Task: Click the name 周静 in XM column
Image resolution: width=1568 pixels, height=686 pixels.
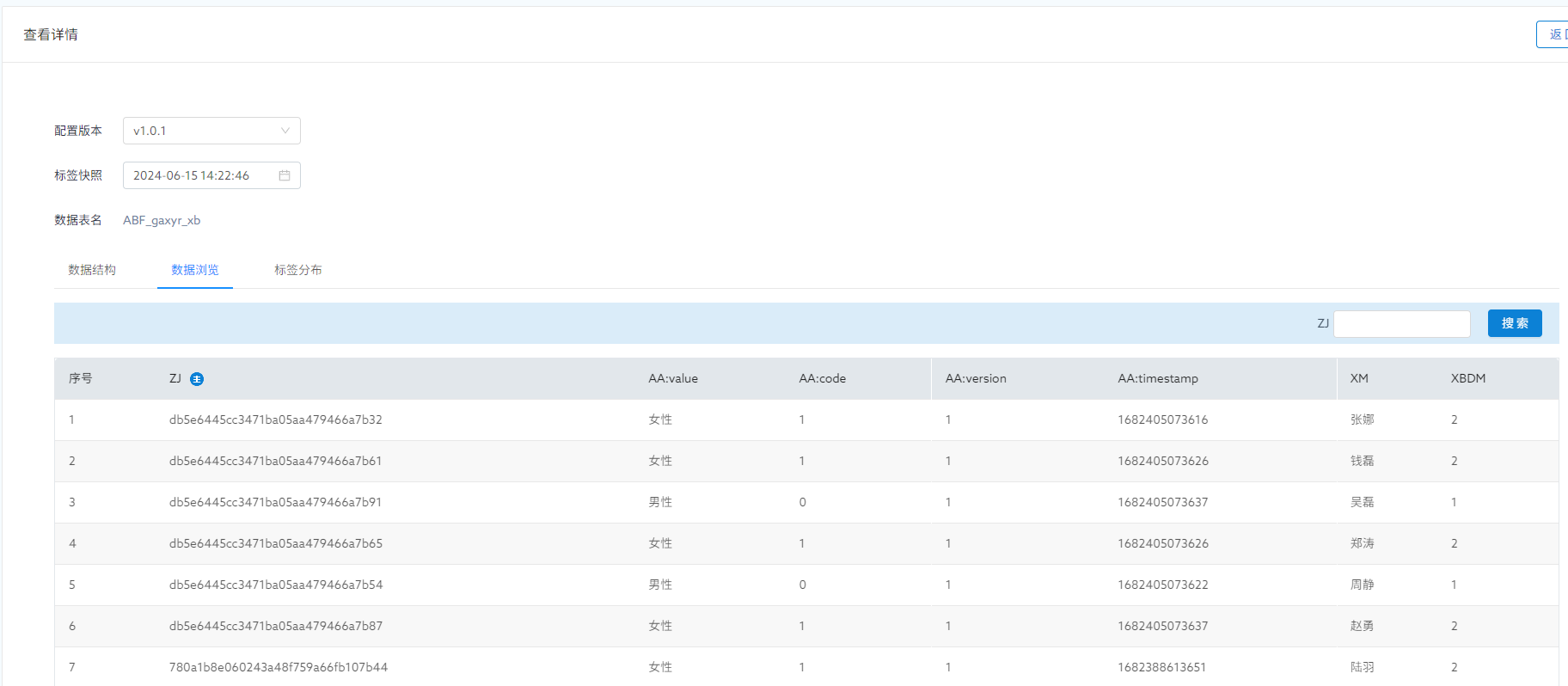Action: [1362, 585]
